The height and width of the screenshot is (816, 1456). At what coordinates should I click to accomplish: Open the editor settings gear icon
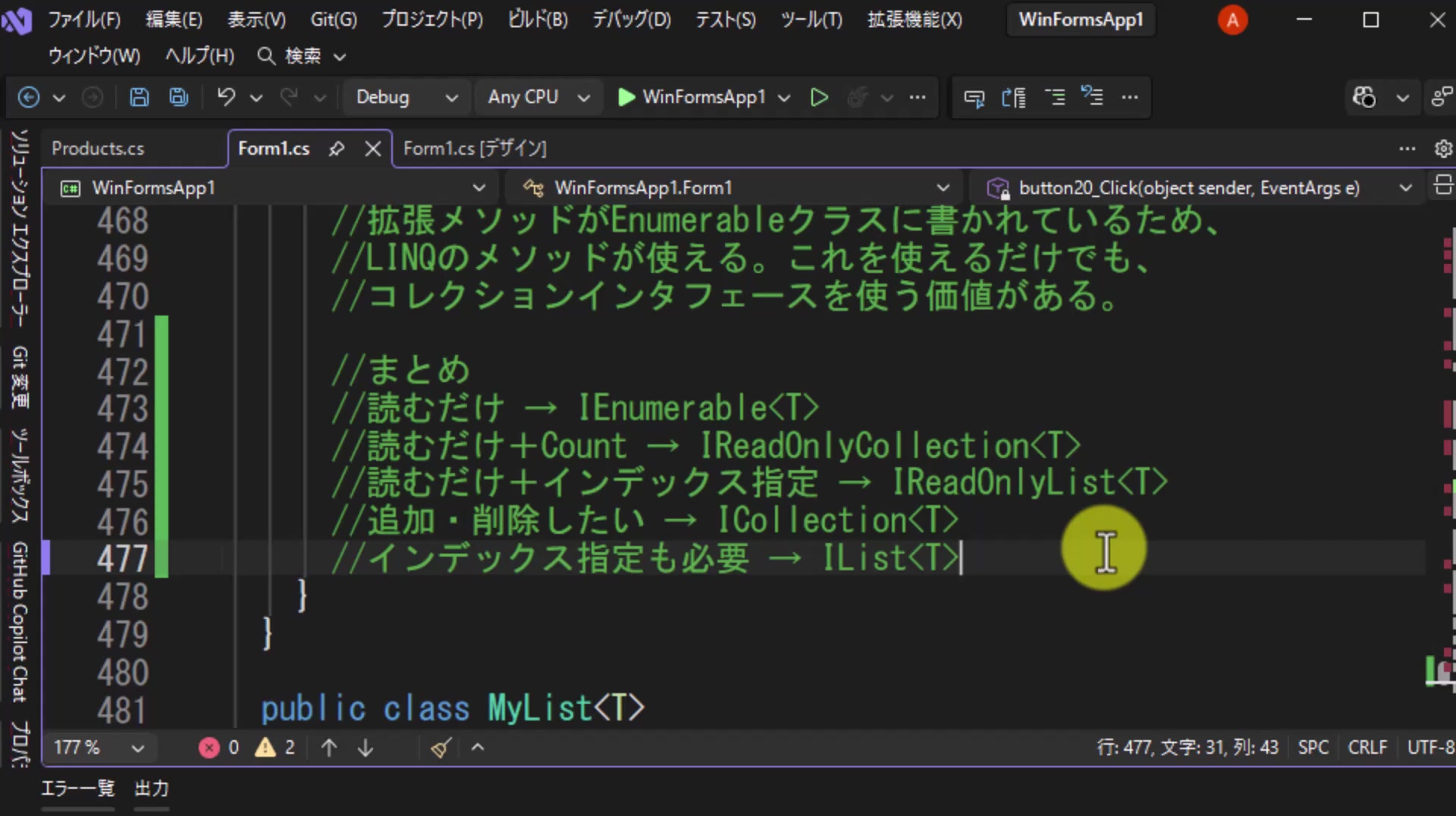[x=1443, y=149]
